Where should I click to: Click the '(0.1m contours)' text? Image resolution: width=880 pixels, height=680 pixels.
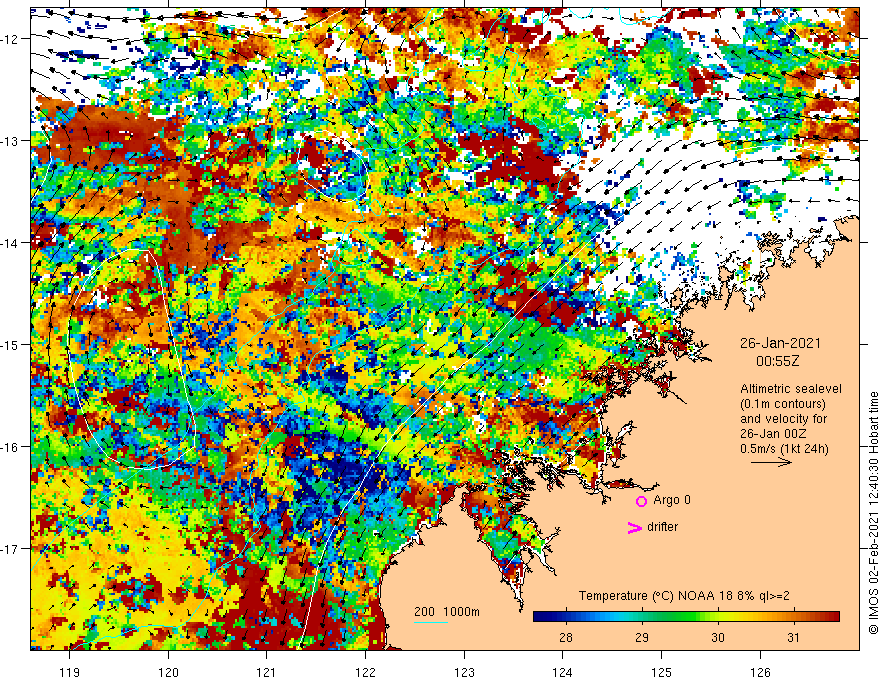783,404
